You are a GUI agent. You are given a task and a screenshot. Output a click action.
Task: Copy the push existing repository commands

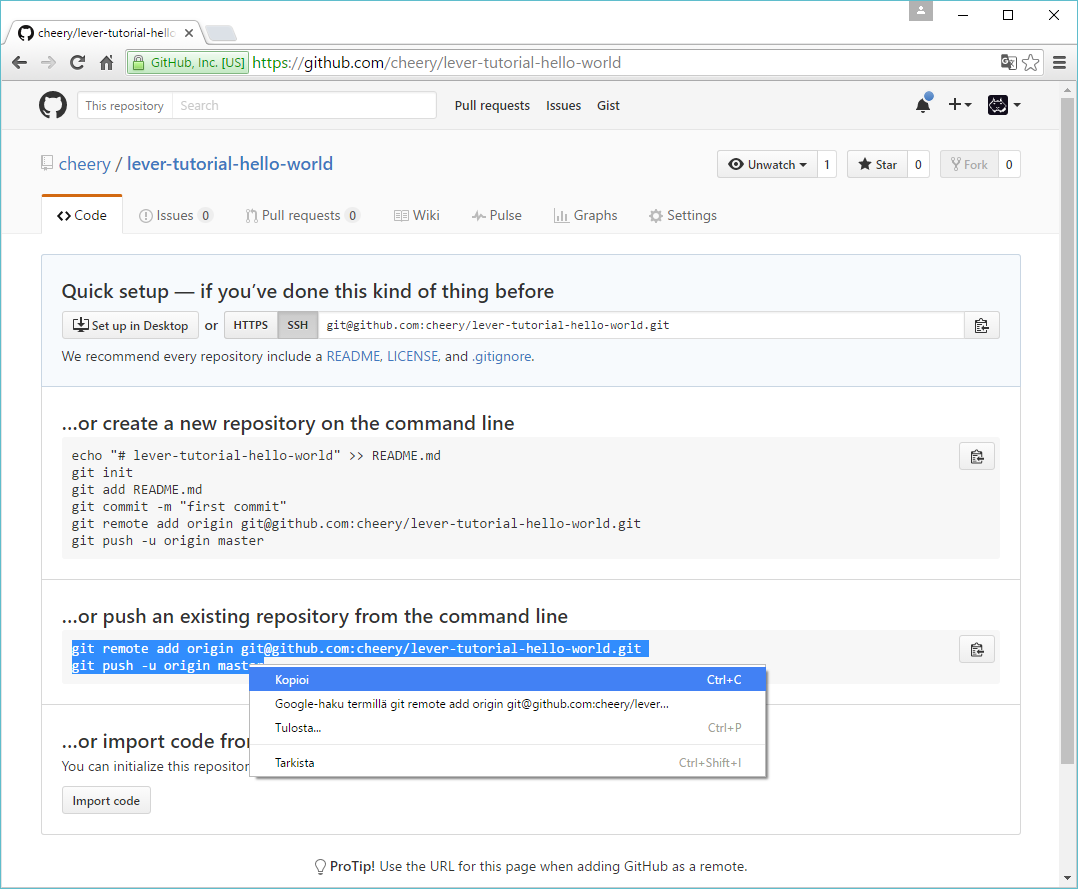coord(976,649)
